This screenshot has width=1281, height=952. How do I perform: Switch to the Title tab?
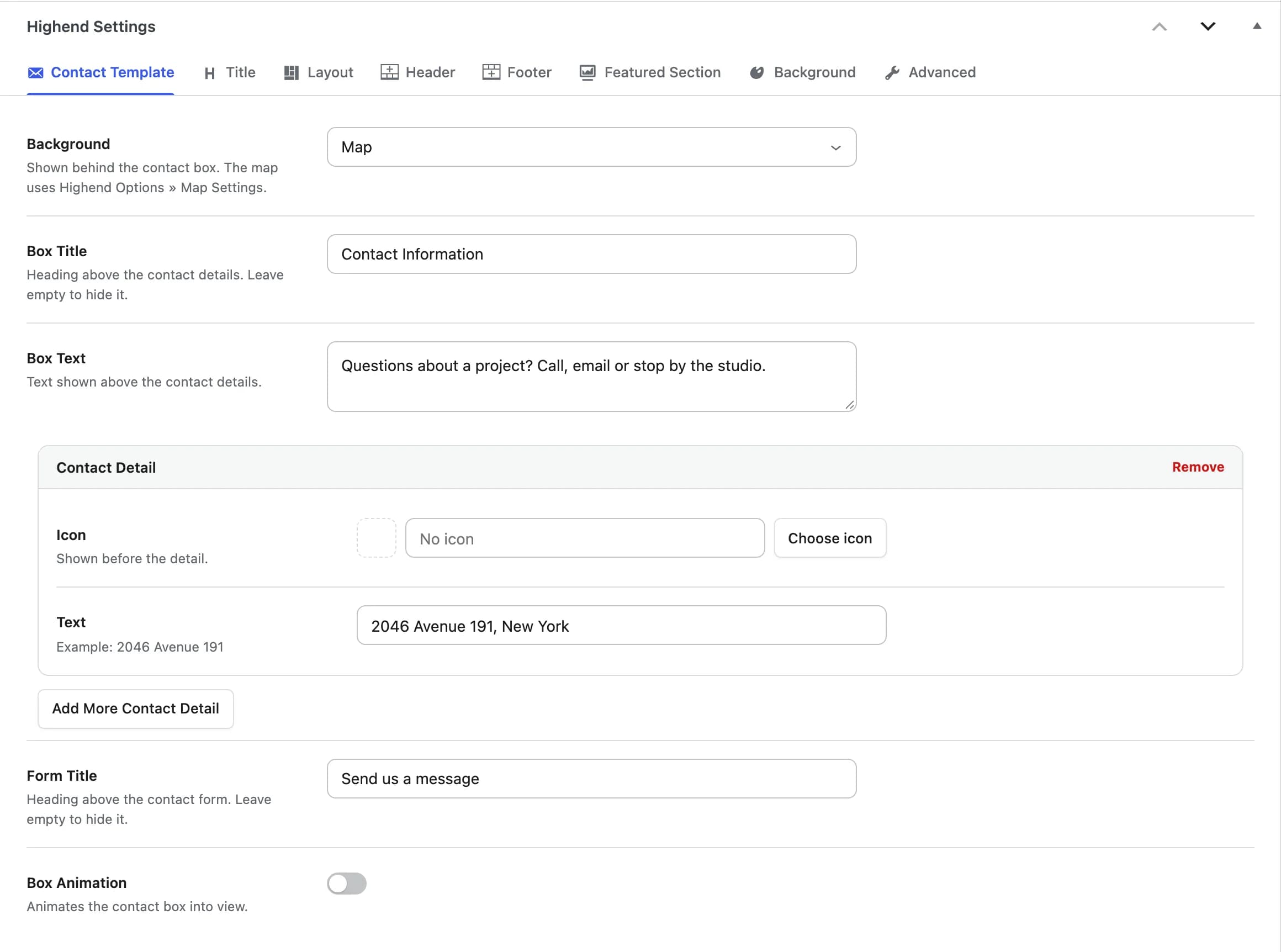pyautogui.click(x=230, y=72)
